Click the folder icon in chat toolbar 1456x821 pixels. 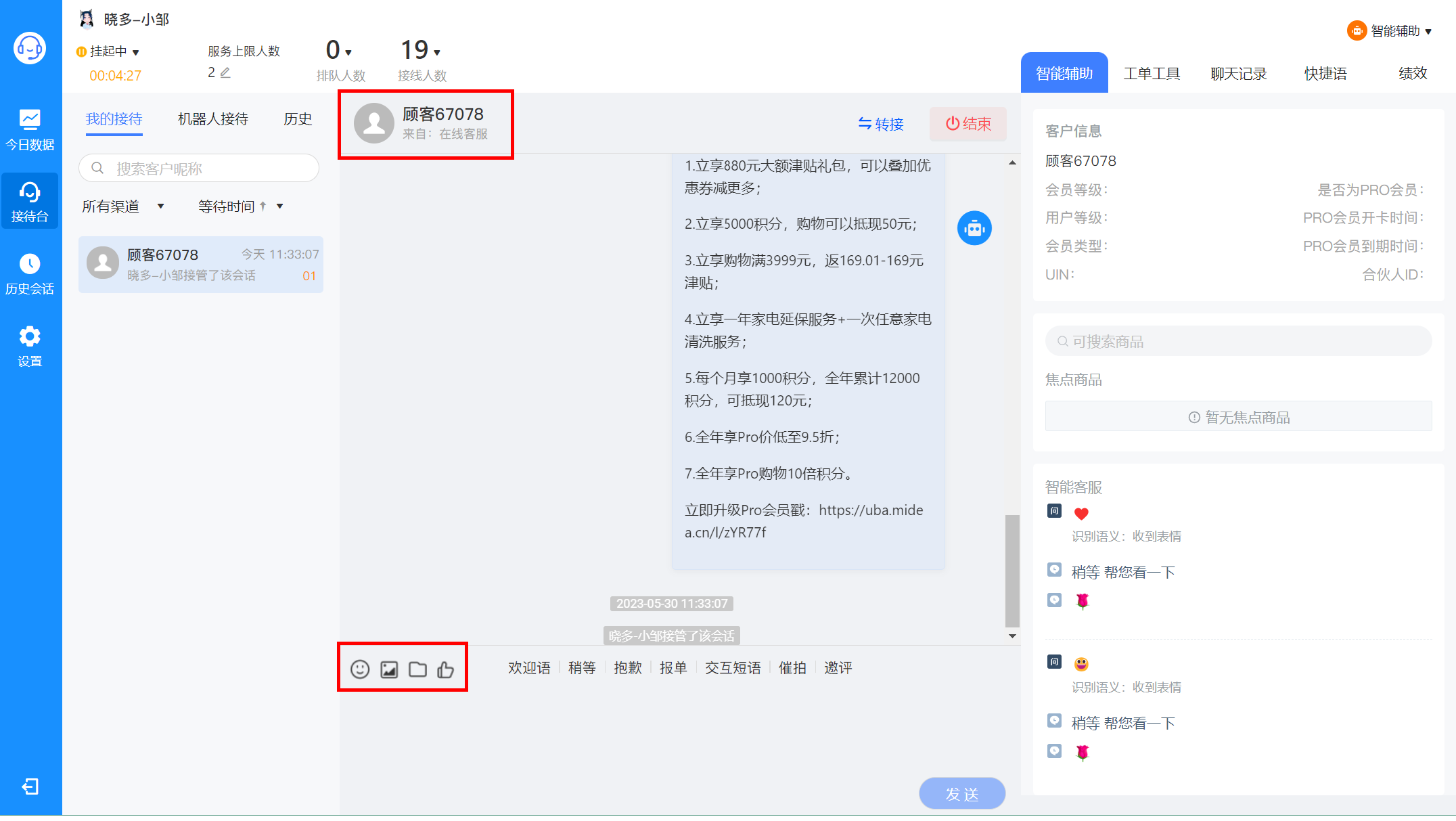coord(418,669)
